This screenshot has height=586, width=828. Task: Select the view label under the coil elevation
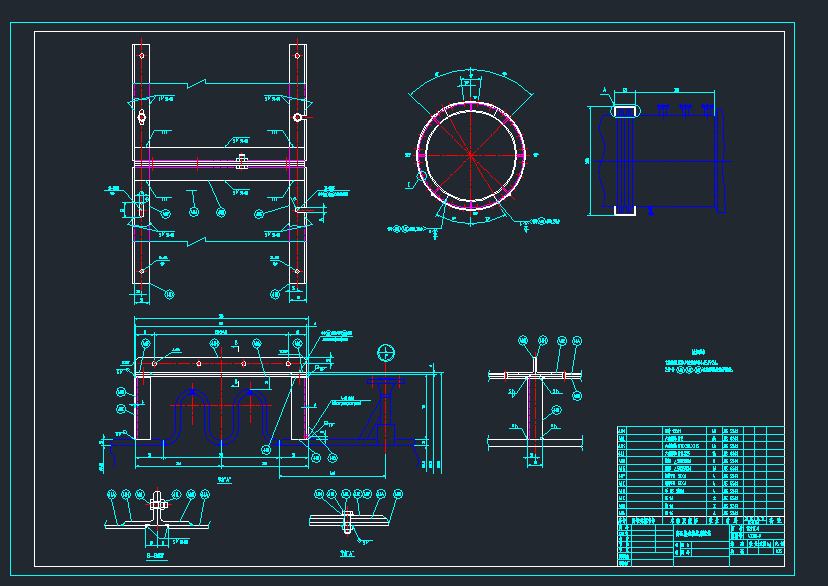[x=224, y=480]
